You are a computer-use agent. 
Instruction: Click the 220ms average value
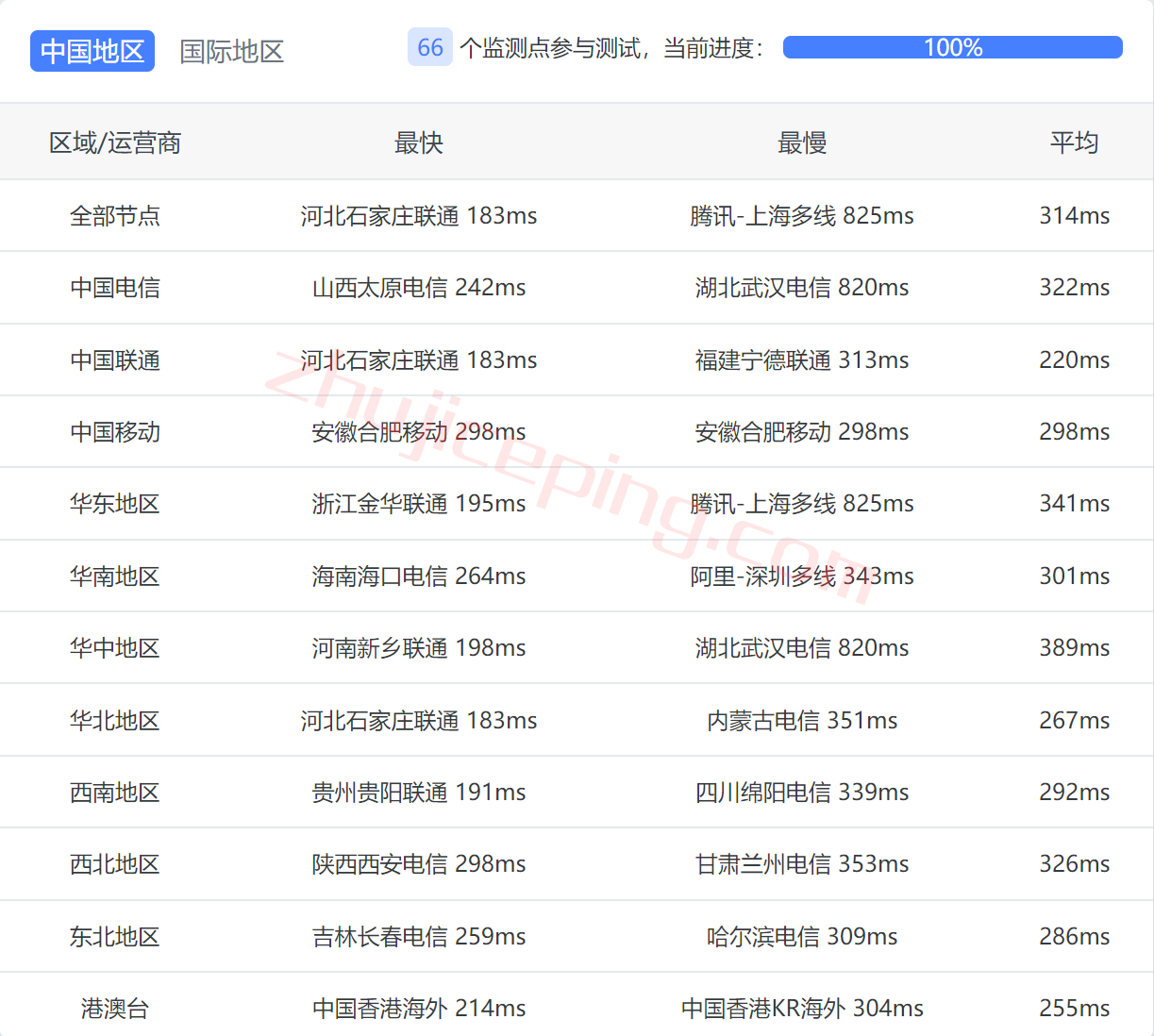click(x=1075, y=359)
